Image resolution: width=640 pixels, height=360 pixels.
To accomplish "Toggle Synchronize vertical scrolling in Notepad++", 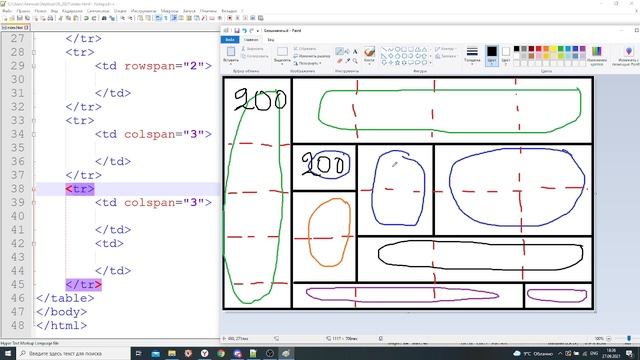I will click(141, 18).
